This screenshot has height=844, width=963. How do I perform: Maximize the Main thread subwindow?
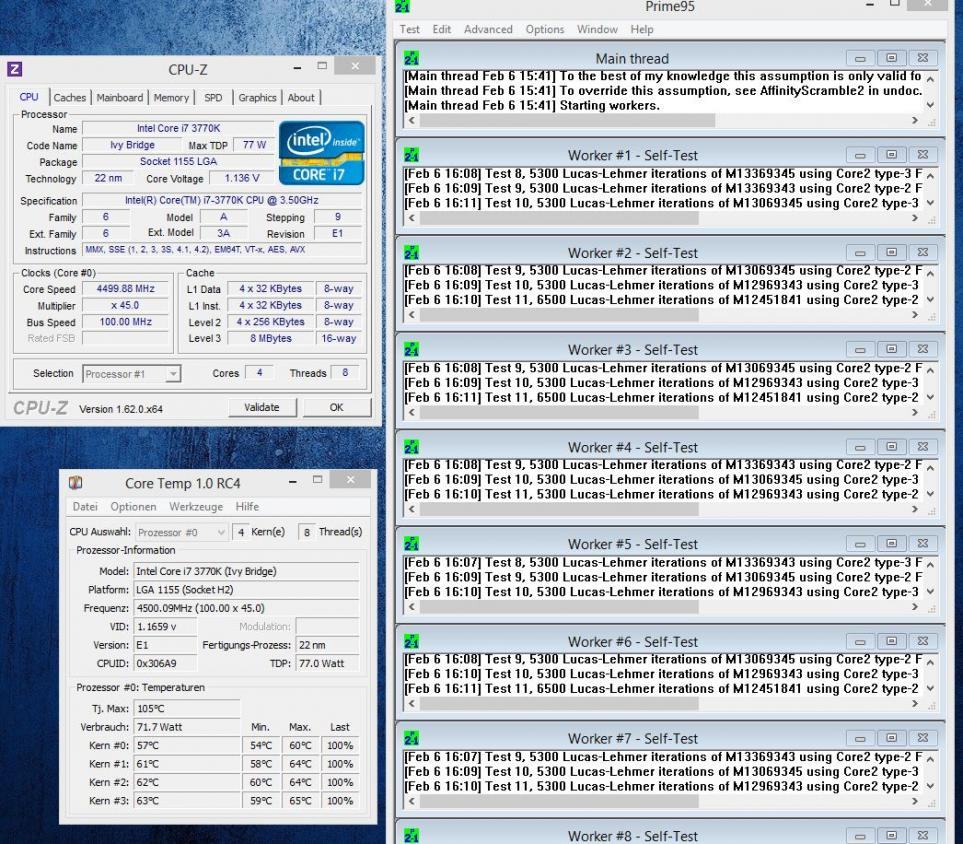pos(891,58)
